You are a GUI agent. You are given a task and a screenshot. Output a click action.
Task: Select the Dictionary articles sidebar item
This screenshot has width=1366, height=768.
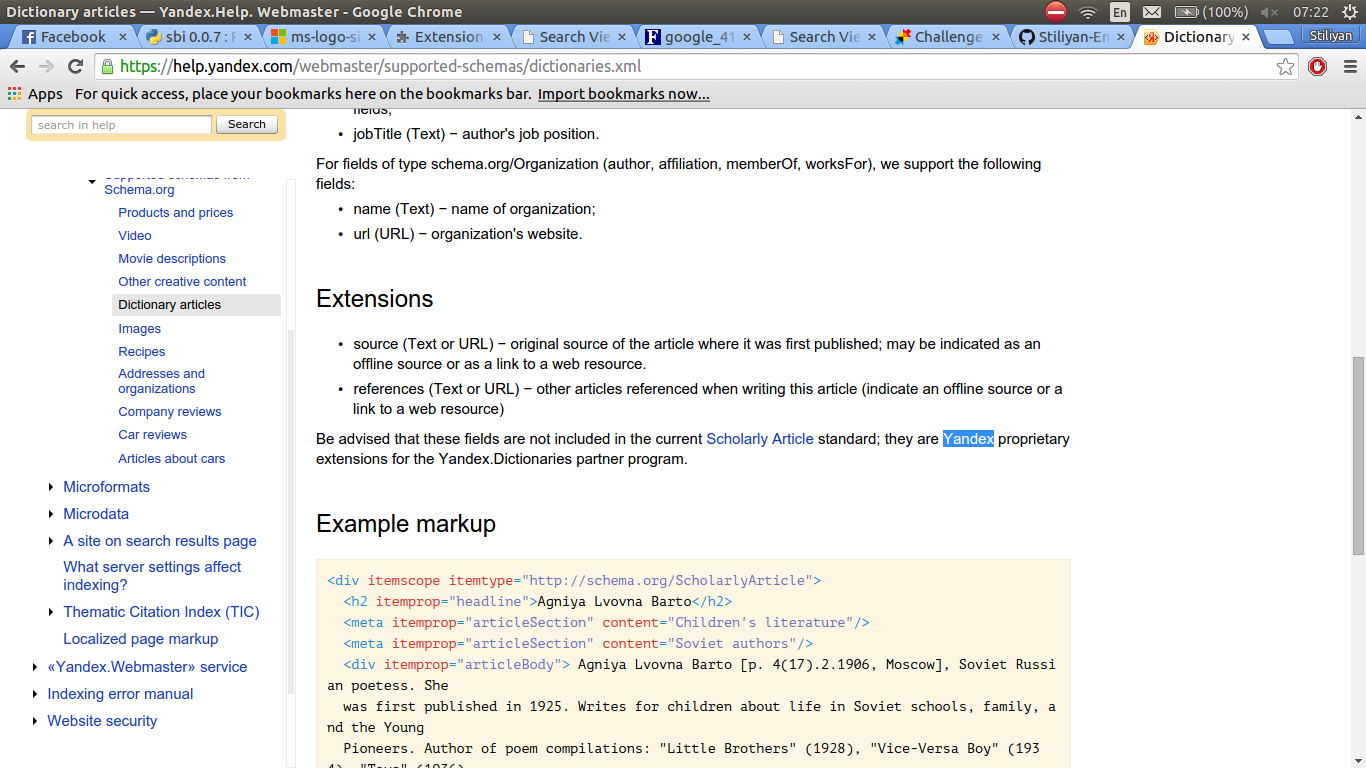click(196, 305)
